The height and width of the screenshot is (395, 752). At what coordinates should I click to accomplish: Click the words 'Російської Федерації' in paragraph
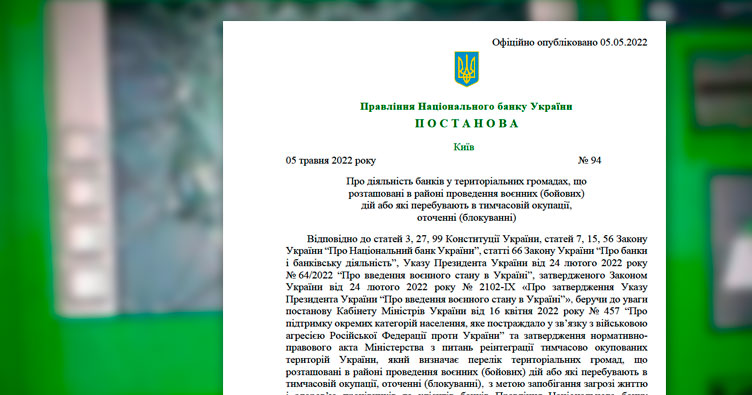tap(371, 335)
